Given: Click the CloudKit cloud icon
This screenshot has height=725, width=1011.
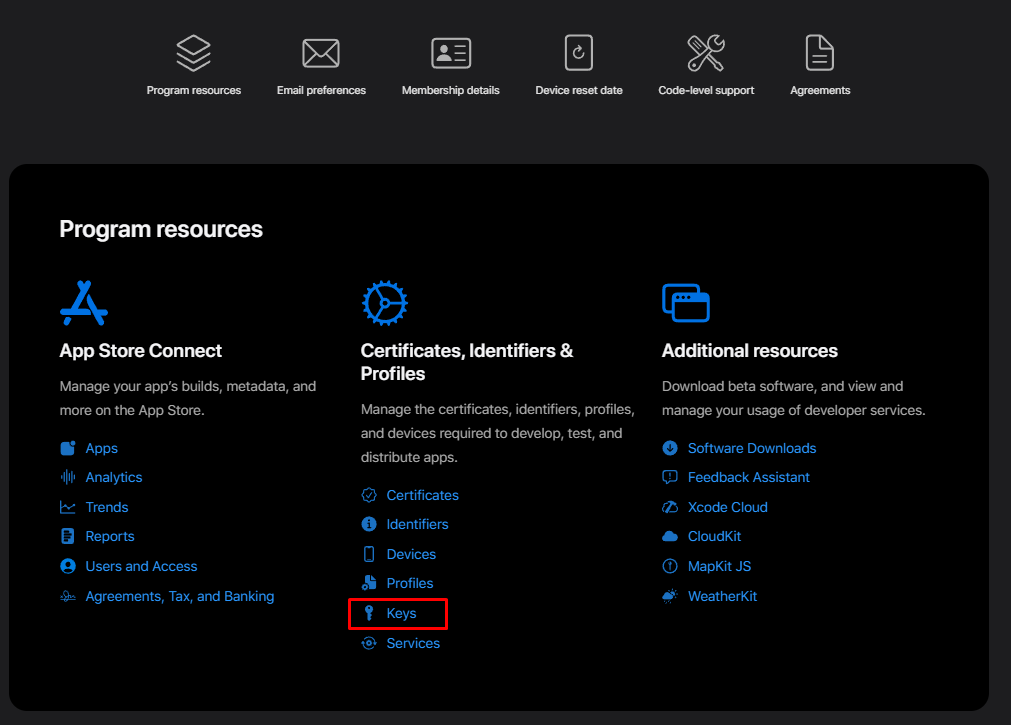Looking at the screenshot, I should (x=670, y=536).
